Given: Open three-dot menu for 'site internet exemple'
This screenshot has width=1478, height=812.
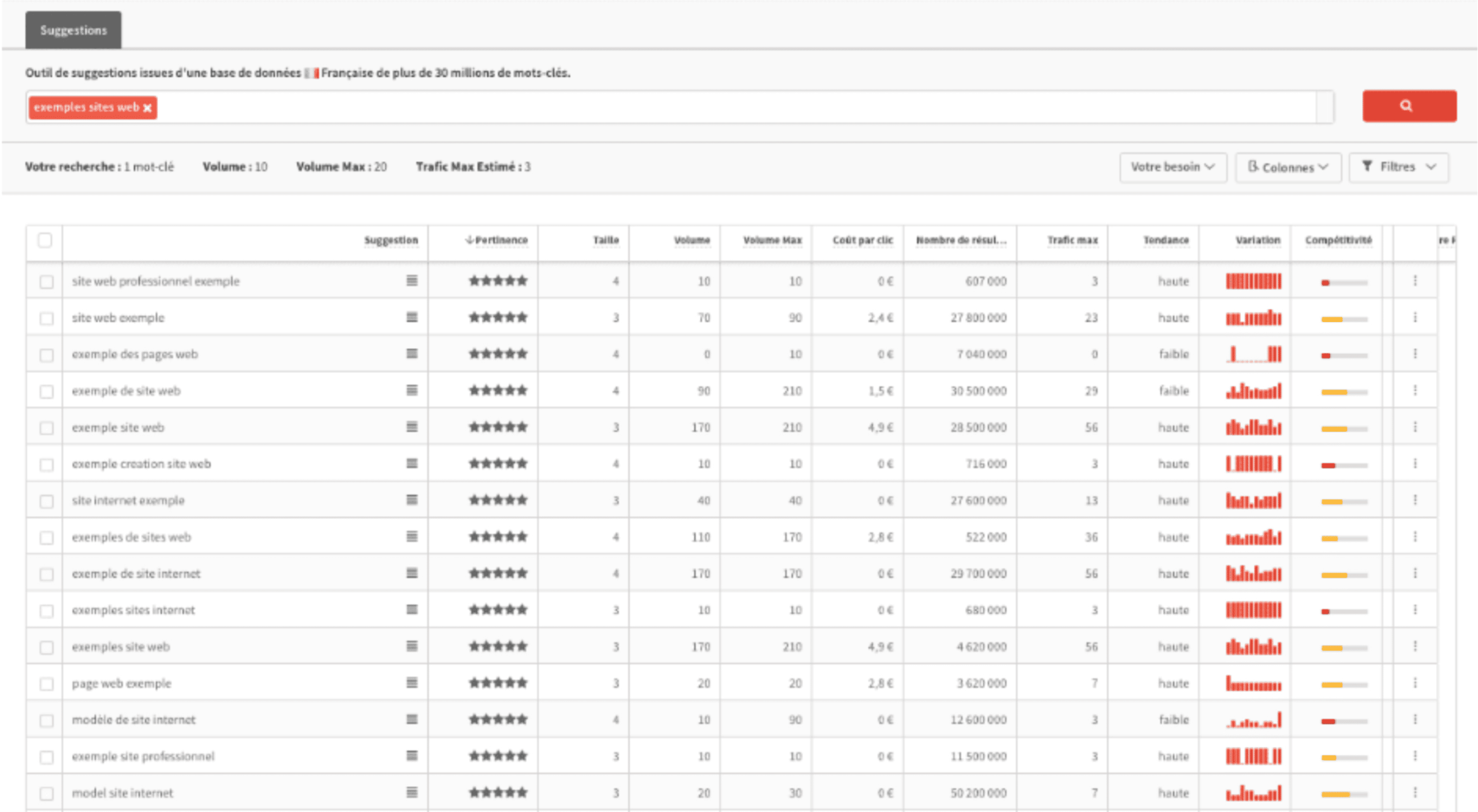Looking at the screenshot, I should 1415,500.
